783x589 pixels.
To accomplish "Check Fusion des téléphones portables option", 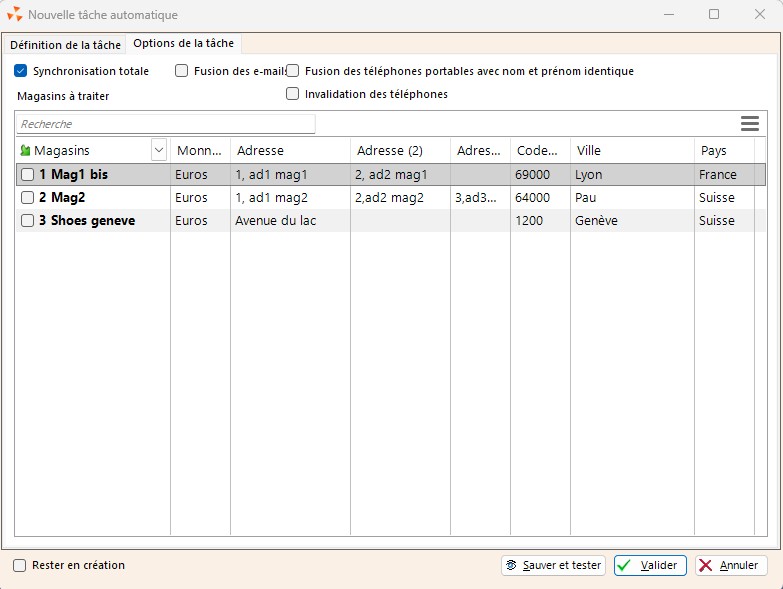I will (x=293, y=71).
